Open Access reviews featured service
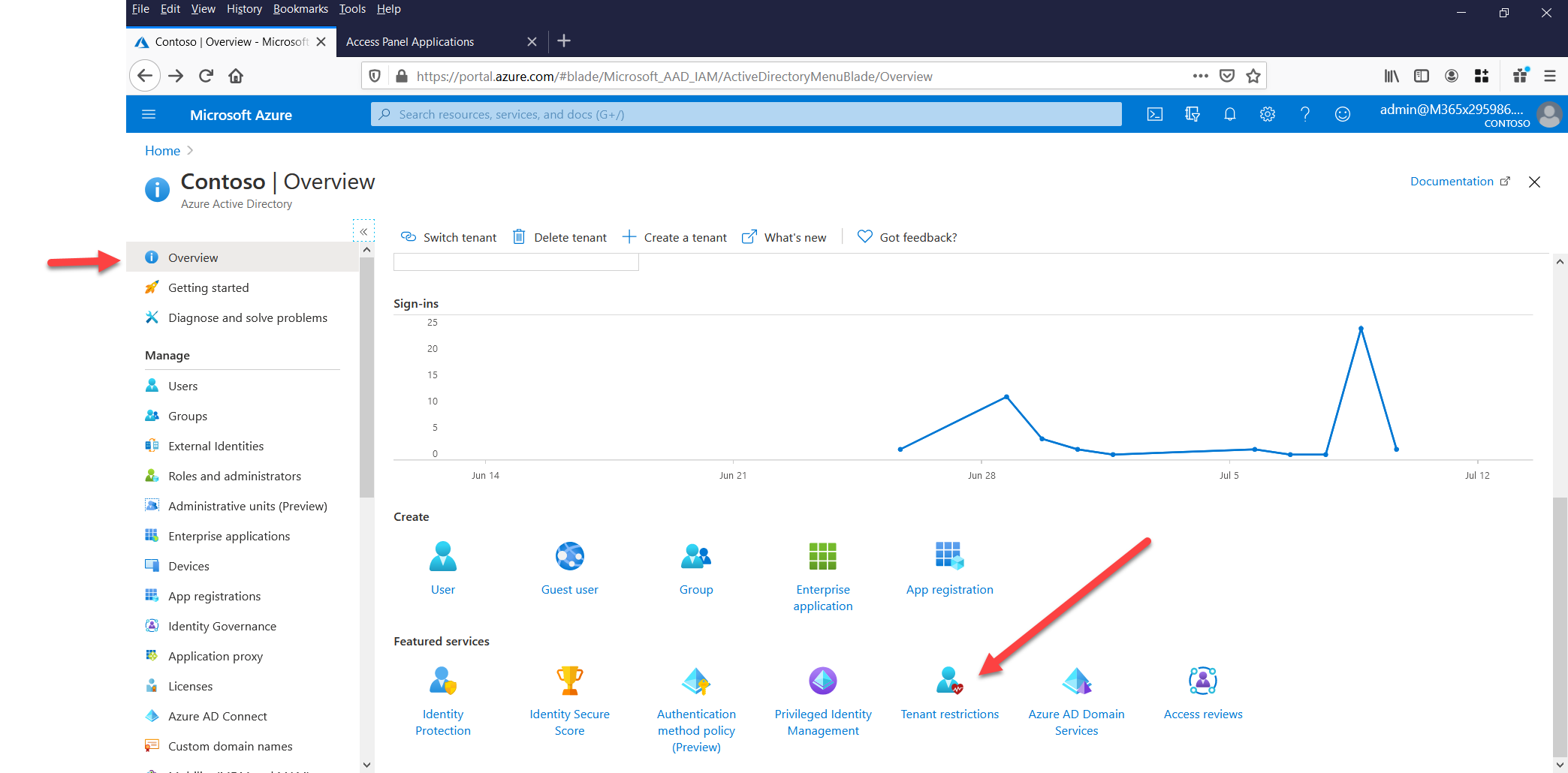 point(1203,693)
